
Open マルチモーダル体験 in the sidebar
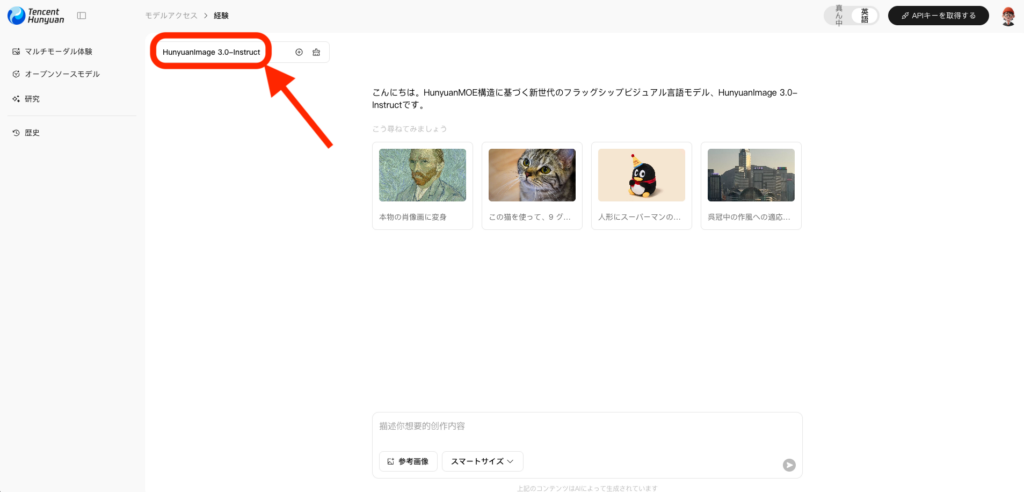coord(58,51)
